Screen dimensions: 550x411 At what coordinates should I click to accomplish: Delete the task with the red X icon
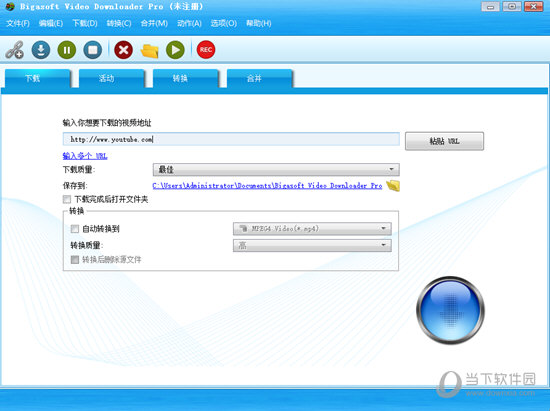click(x=123, y=50)
